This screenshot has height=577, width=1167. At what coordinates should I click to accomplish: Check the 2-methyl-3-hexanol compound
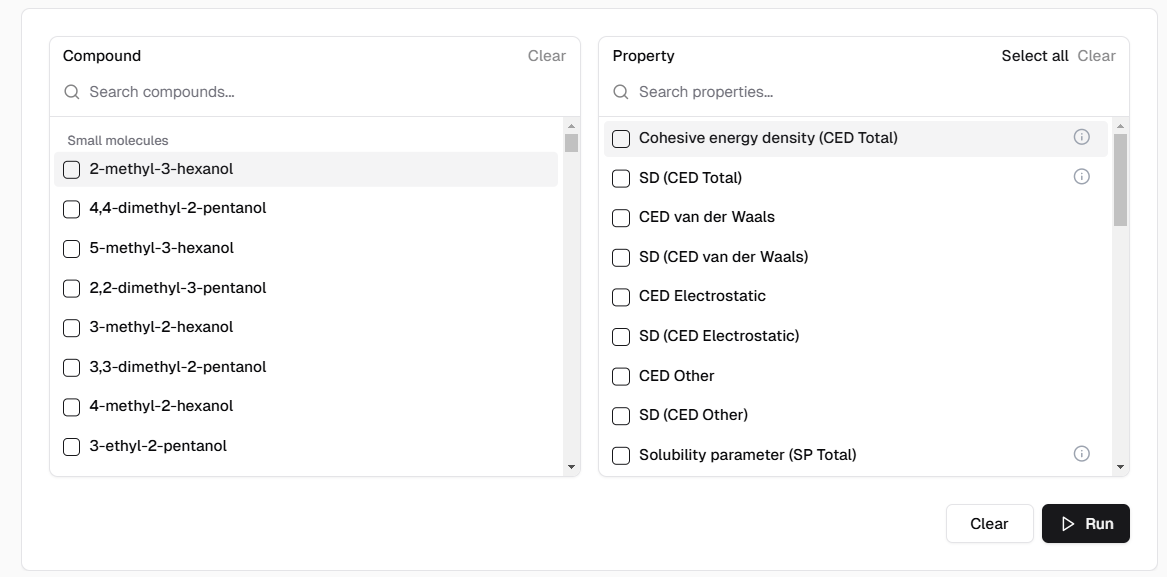tap(72, 170)
